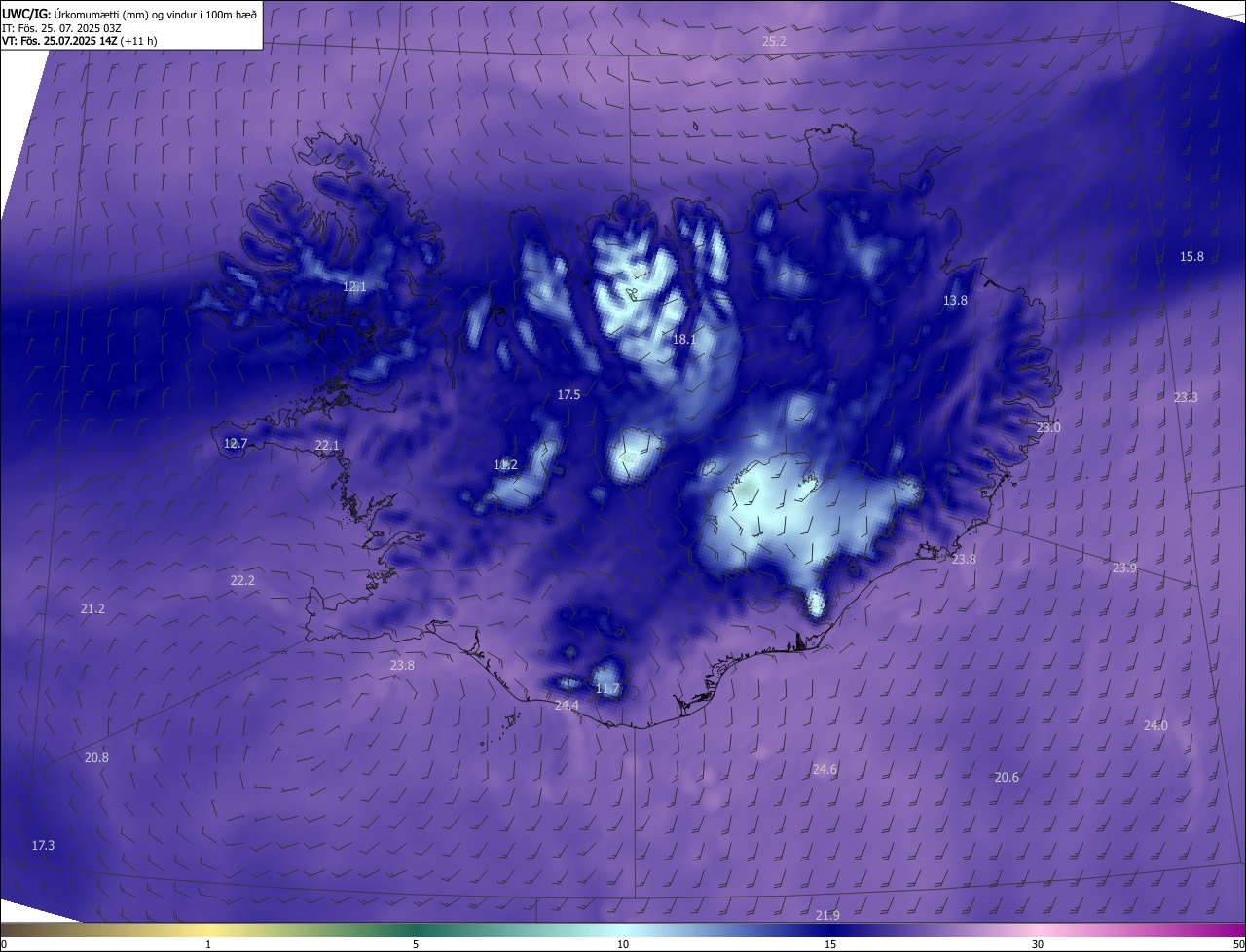Screen dimensions: 1246x952
Task: Click the 24.4 value on the map
Action: tap(567, 706)
